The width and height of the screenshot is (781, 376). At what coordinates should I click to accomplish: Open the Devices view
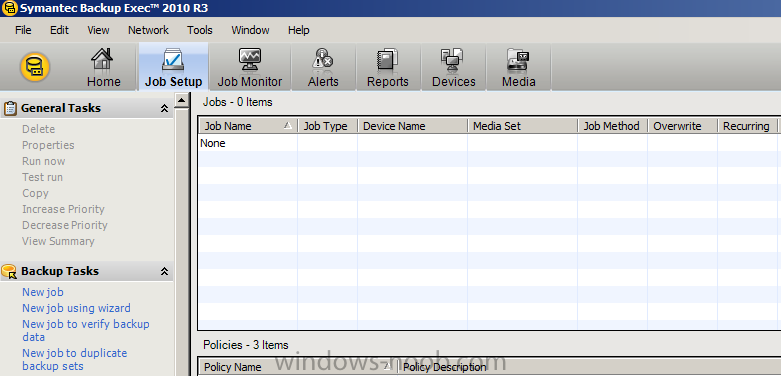point(453,67)
